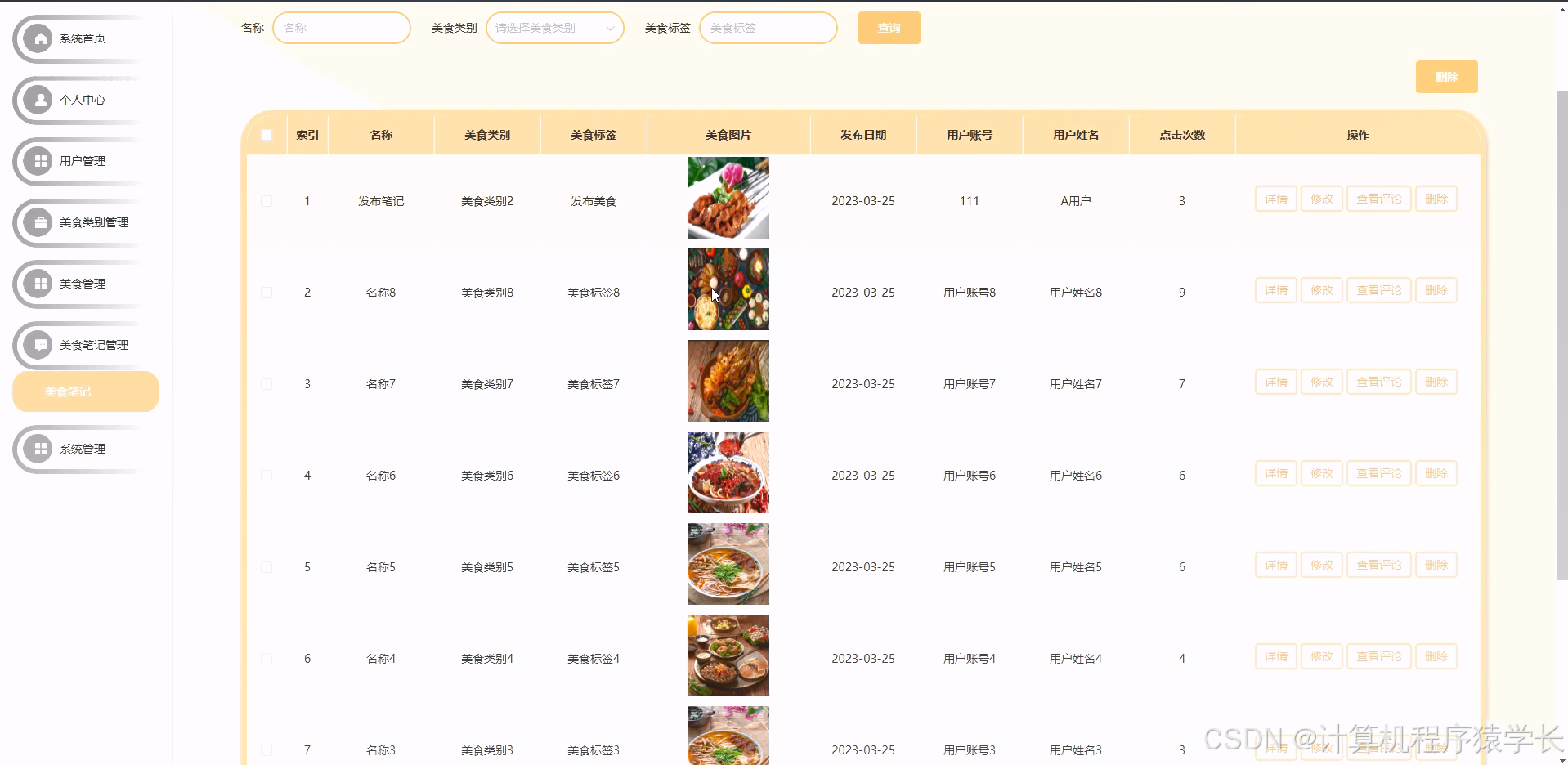This screenshot has height=765, width=1568.
Task: Check the checkbox next to 名称8
Action: click(x=266, y=292)
